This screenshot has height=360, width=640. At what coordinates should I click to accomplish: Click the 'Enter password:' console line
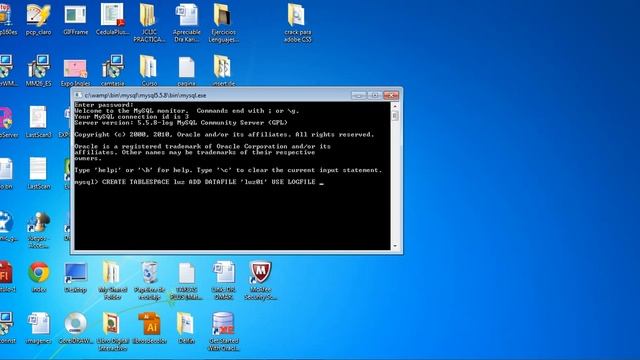pyautogui.click(x=104, y=105)
